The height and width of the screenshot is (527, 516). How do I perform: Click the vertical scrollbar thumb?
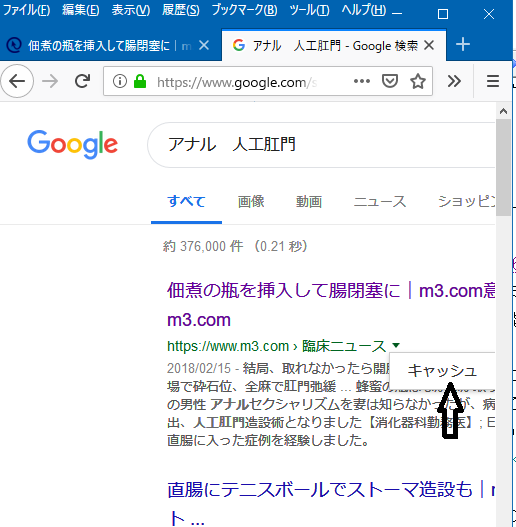503,167
